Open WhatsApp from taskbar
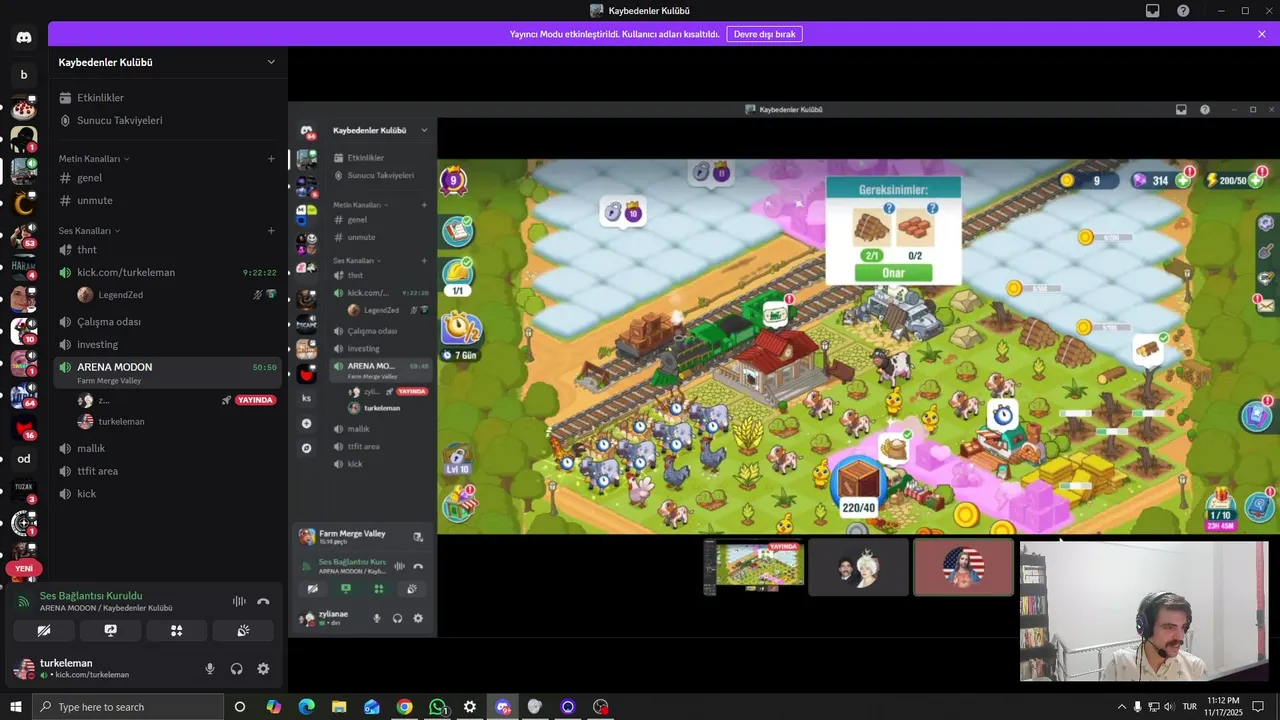The height and width of the screenshot is (720, 1280). point(437,707)
